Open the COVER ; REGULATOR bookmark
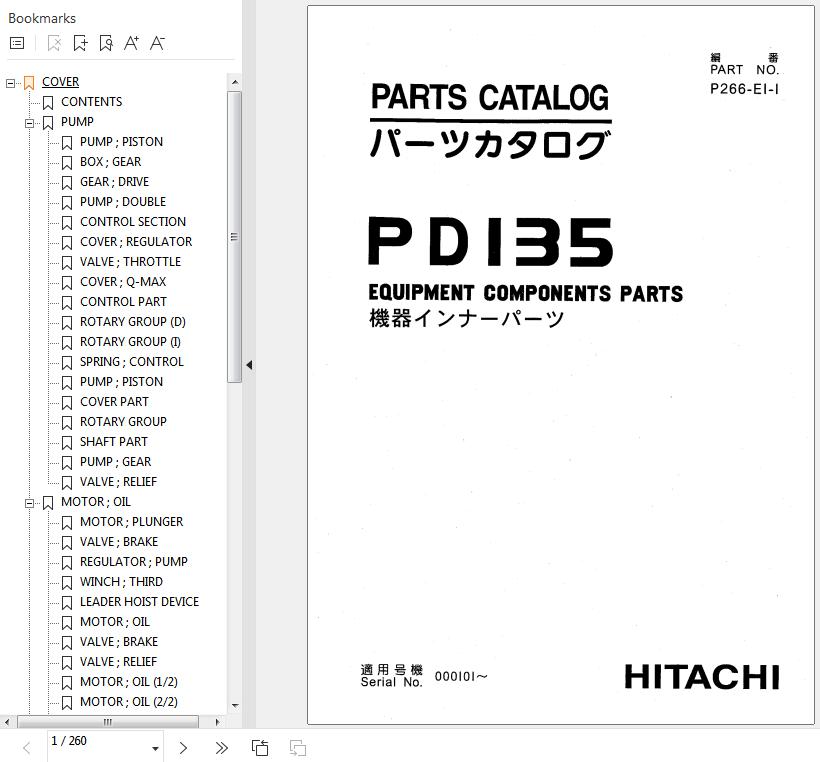 136,242
